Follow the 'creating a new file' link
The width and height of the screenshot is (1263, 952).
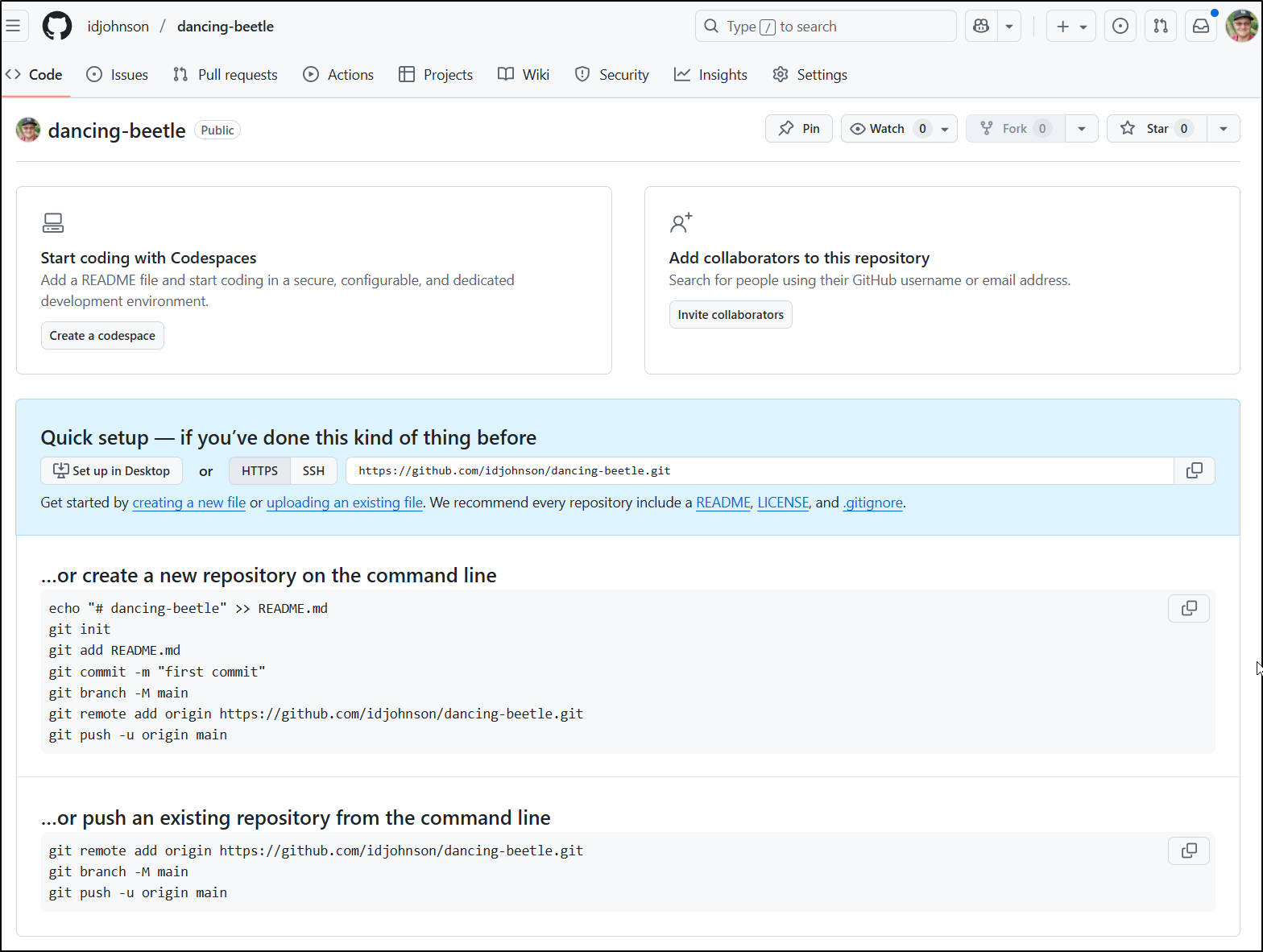pyautogui.click(x=188, y=503)
